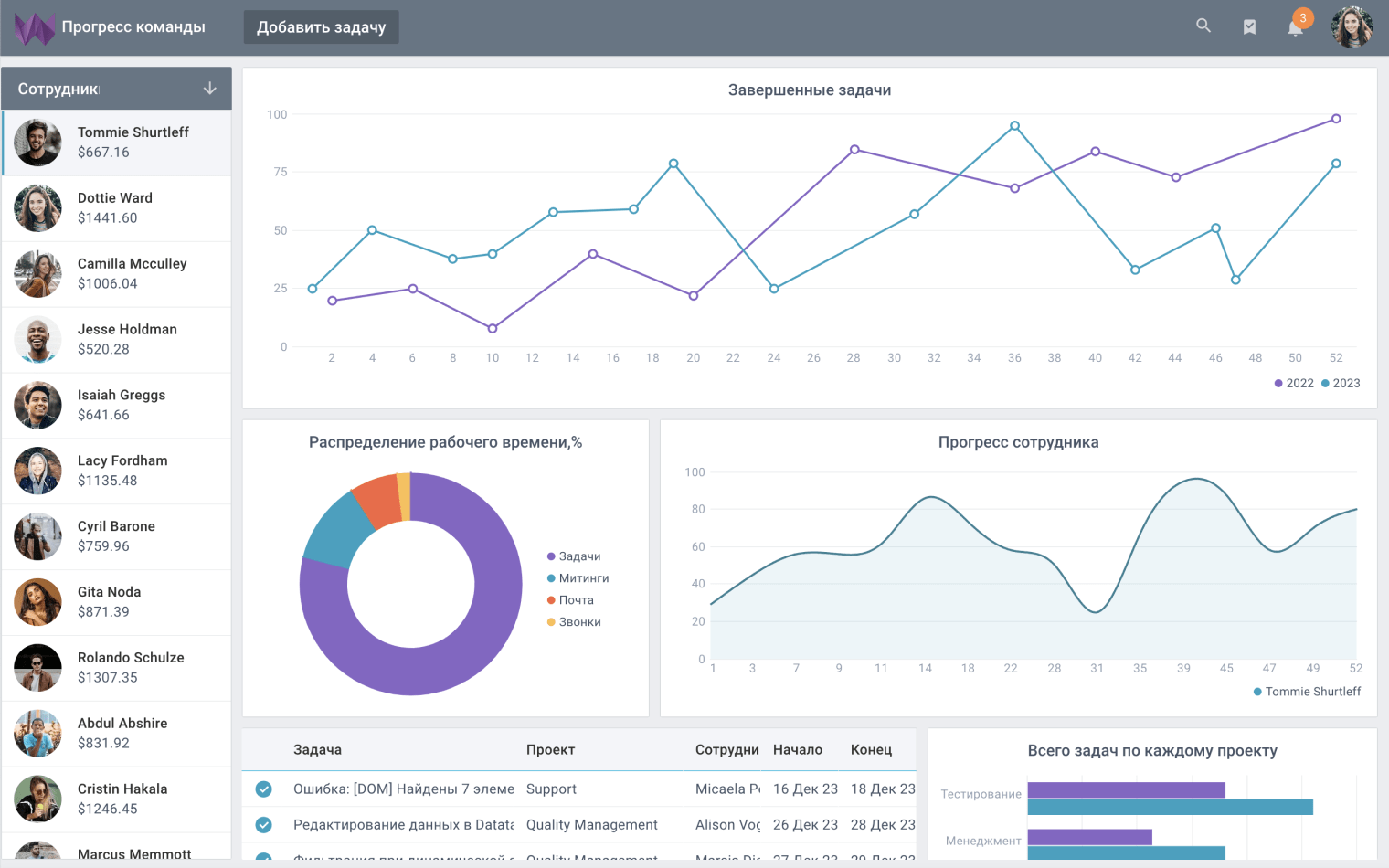The image size is (1389, 868).
Task: Toggle the Митинги legend item
Action: 578,578
